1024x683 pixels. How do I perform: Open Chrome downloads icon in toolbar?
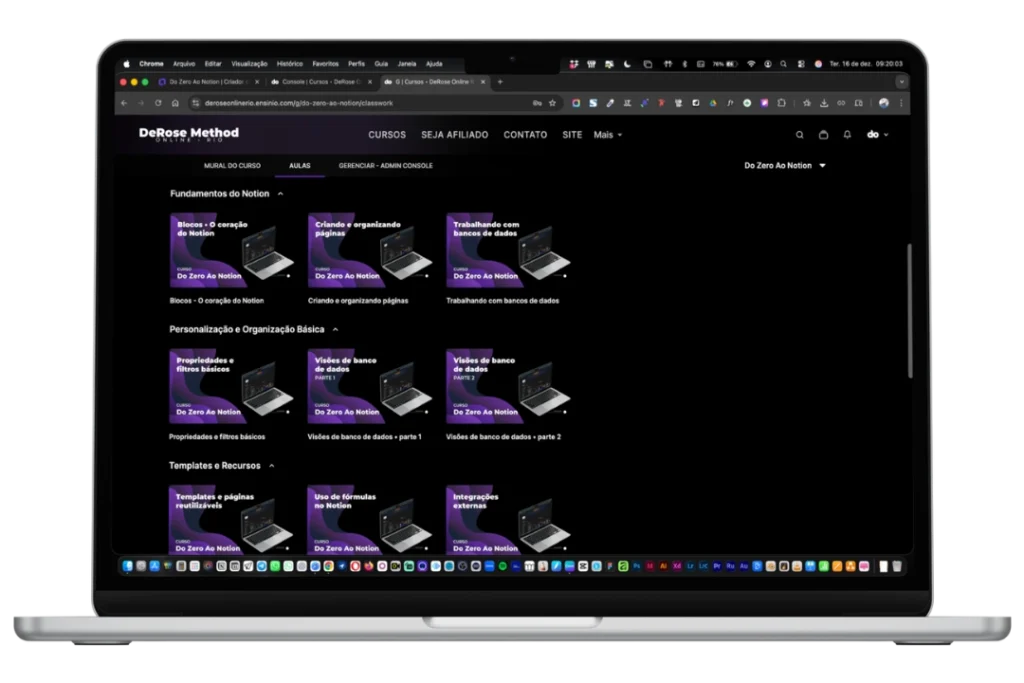coord(824,103)
